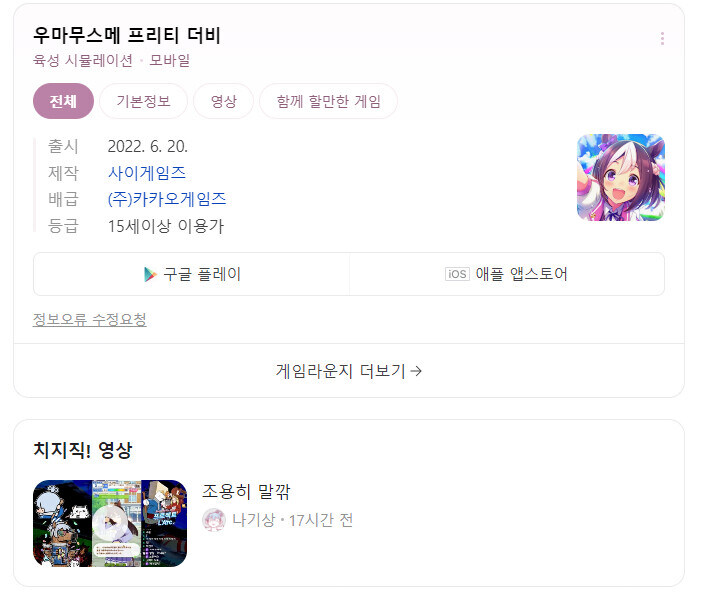Screen dimensions: 706x595
Task: Click the Uma Musume game app icon
Action: click(621, 177)
